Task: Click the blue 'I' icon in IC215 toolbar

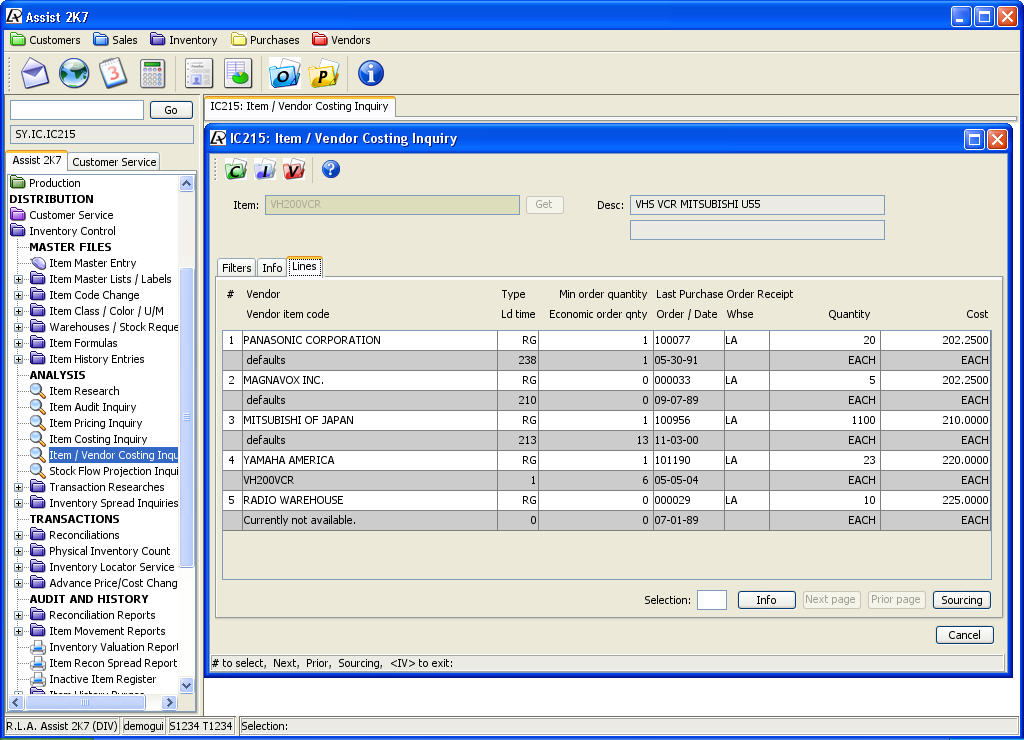Action: point(264,170)
